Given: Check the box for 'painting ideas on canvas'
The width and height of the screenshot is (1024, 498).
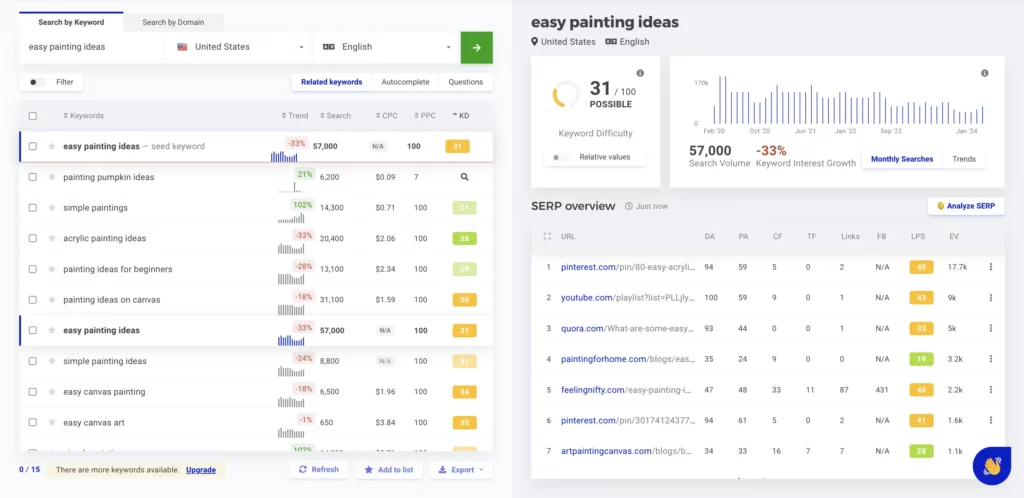Looking at the screenshot, I should coord(33,300).
